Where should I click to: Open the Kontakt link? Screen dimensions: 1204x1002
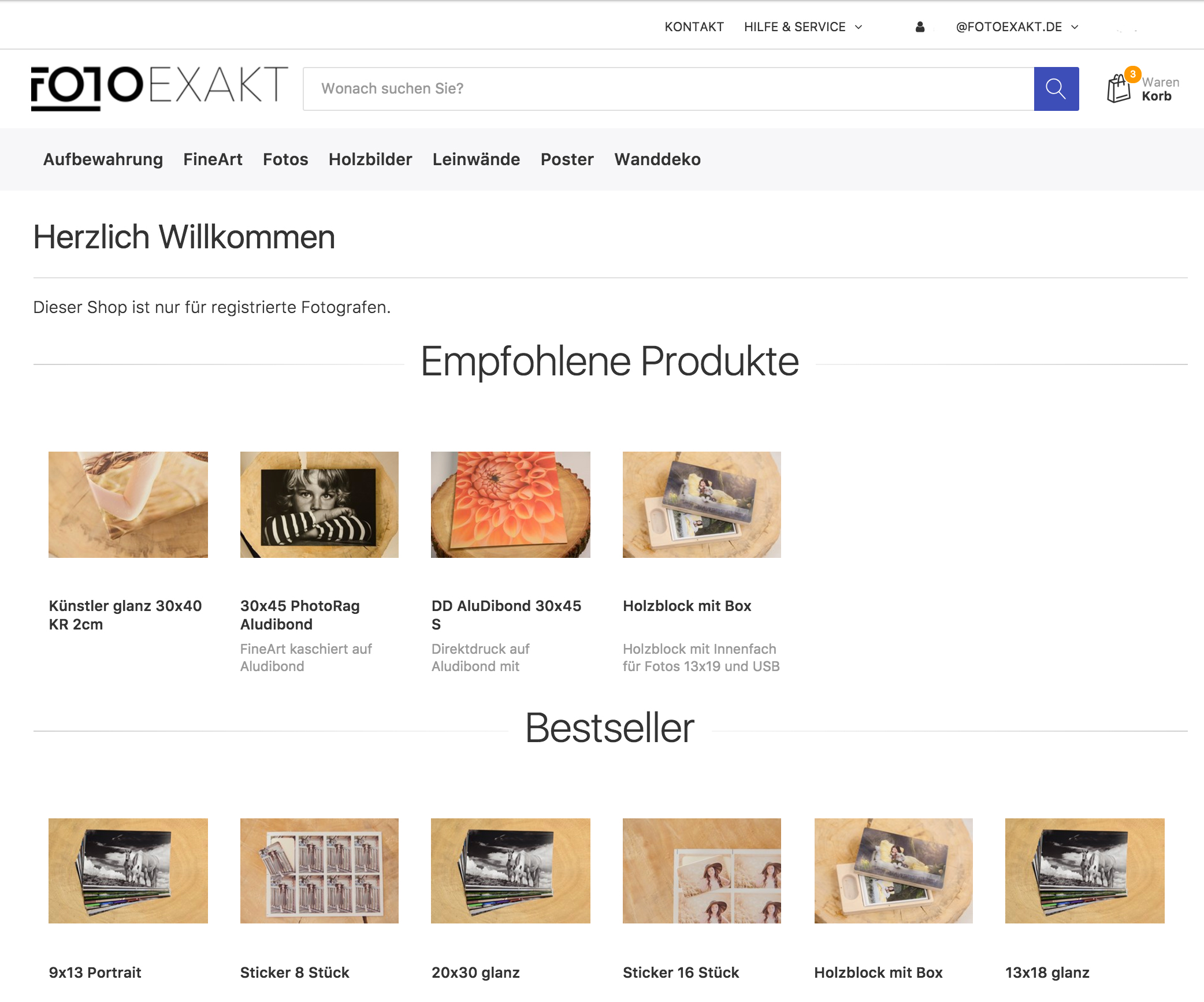pos(694,27)
